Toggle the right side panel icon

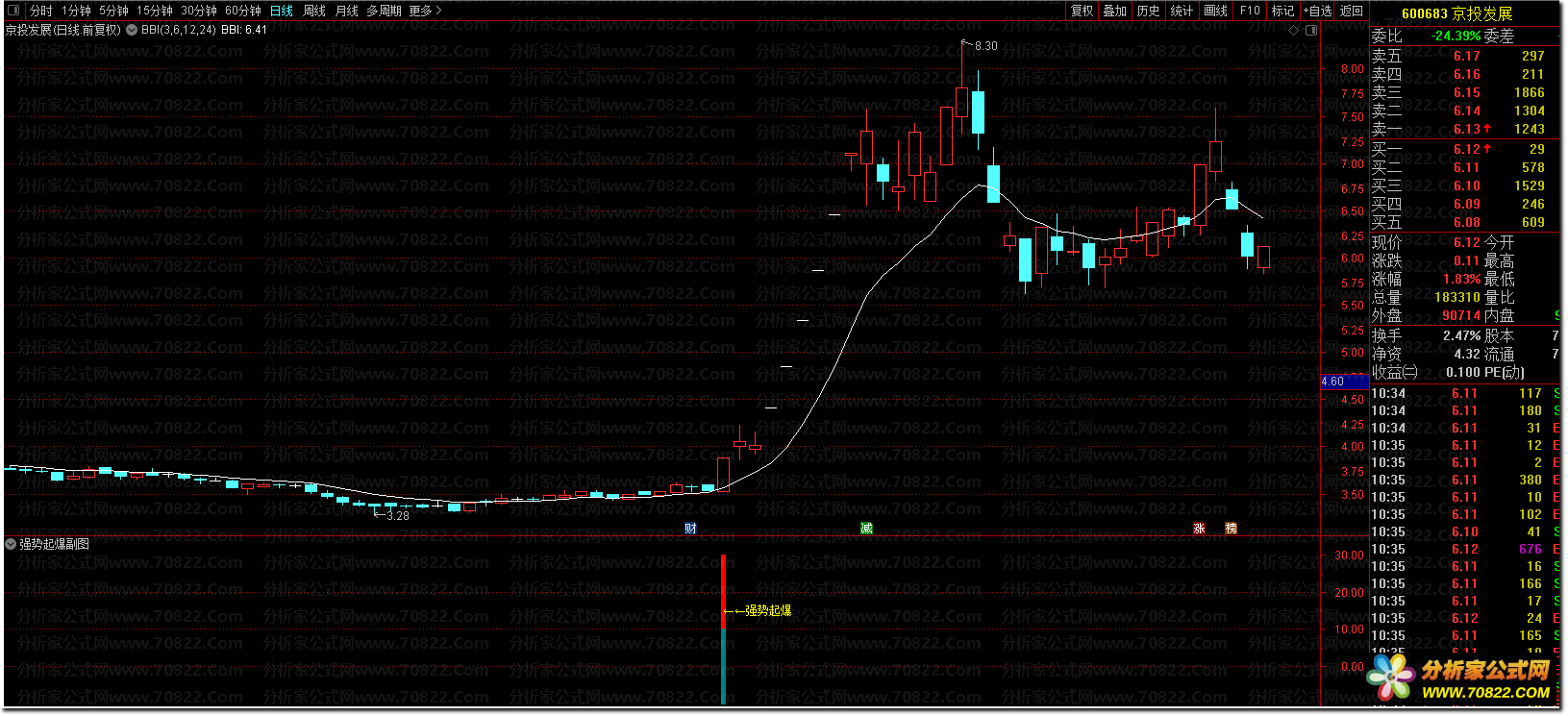pyautogui.click(x=1311, y=31)
